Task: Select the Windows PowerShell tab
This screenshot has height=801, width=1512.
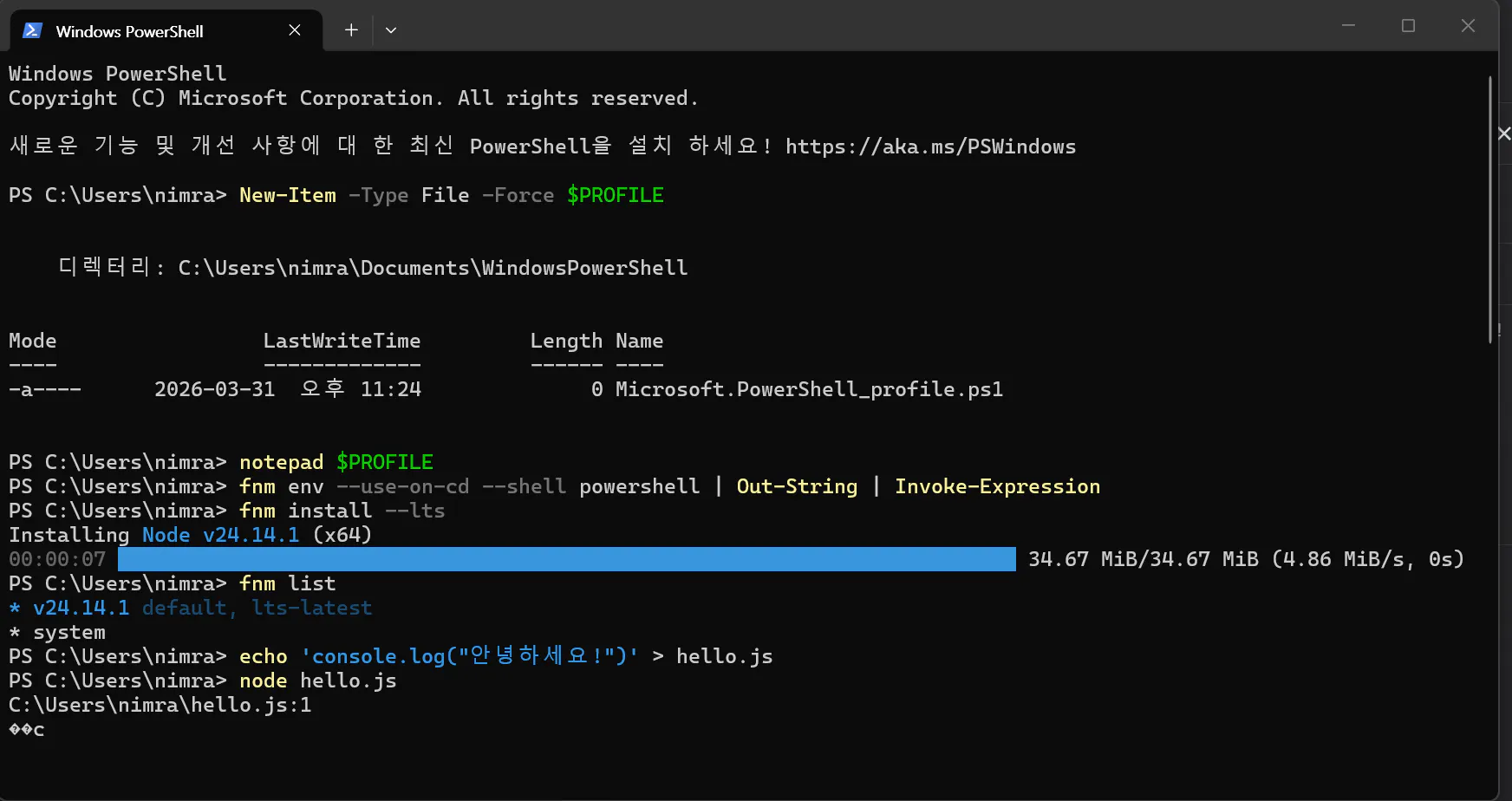Action: click(130, 30)
